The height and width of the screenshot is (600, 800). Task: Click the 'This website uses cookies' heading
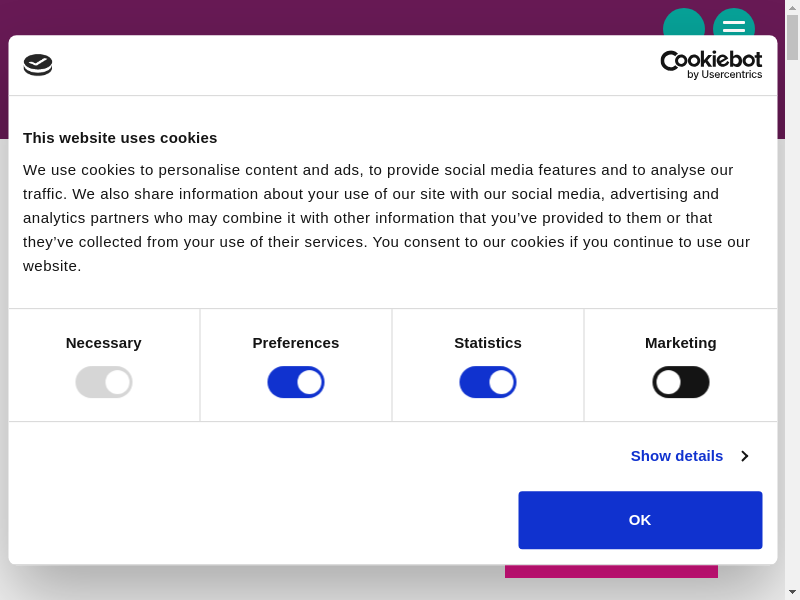pyautogui.click(x=120, y=138)
